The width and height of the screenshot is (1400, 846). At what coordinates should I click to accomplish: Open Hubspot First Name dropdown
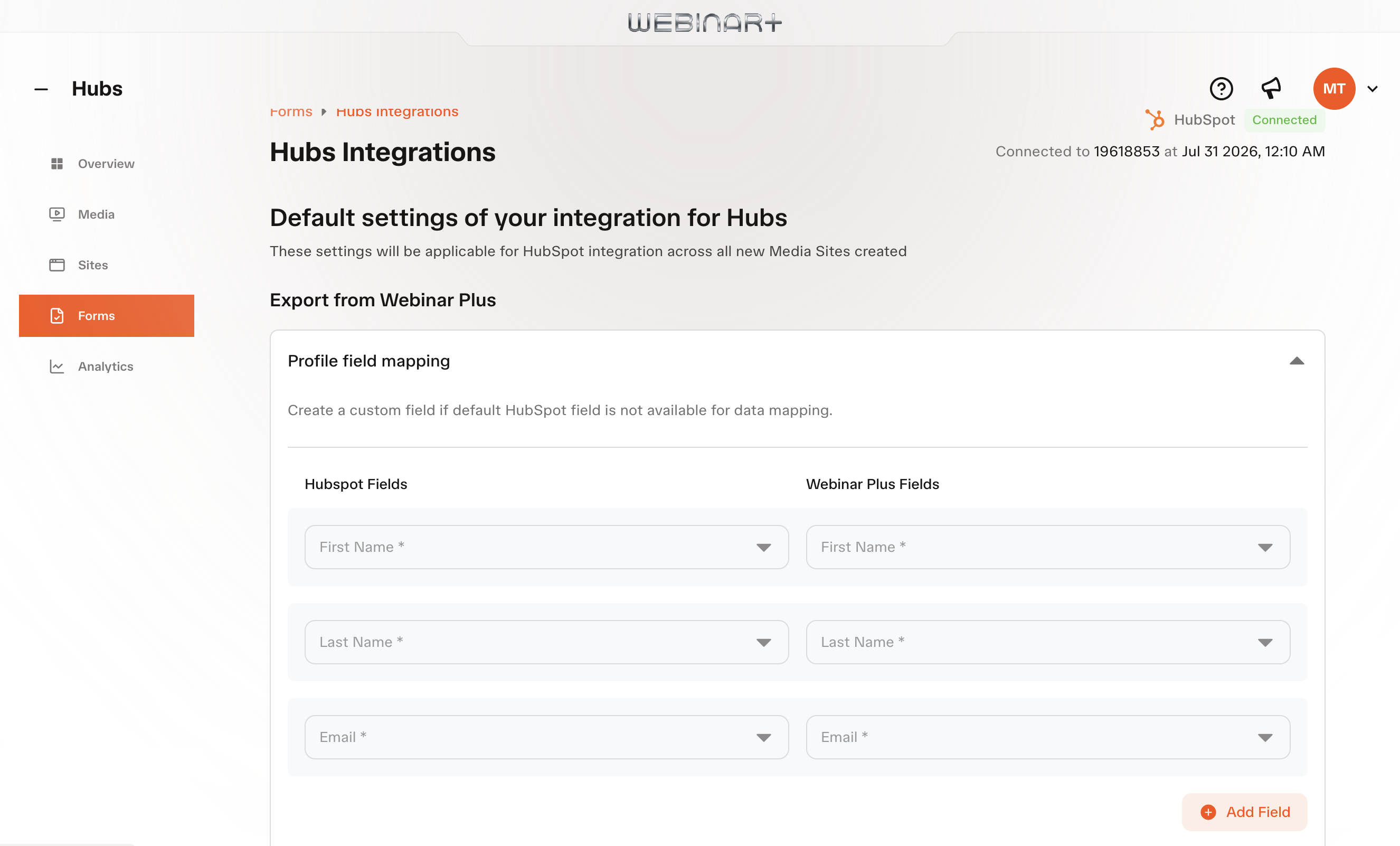(x=546, y=547)
